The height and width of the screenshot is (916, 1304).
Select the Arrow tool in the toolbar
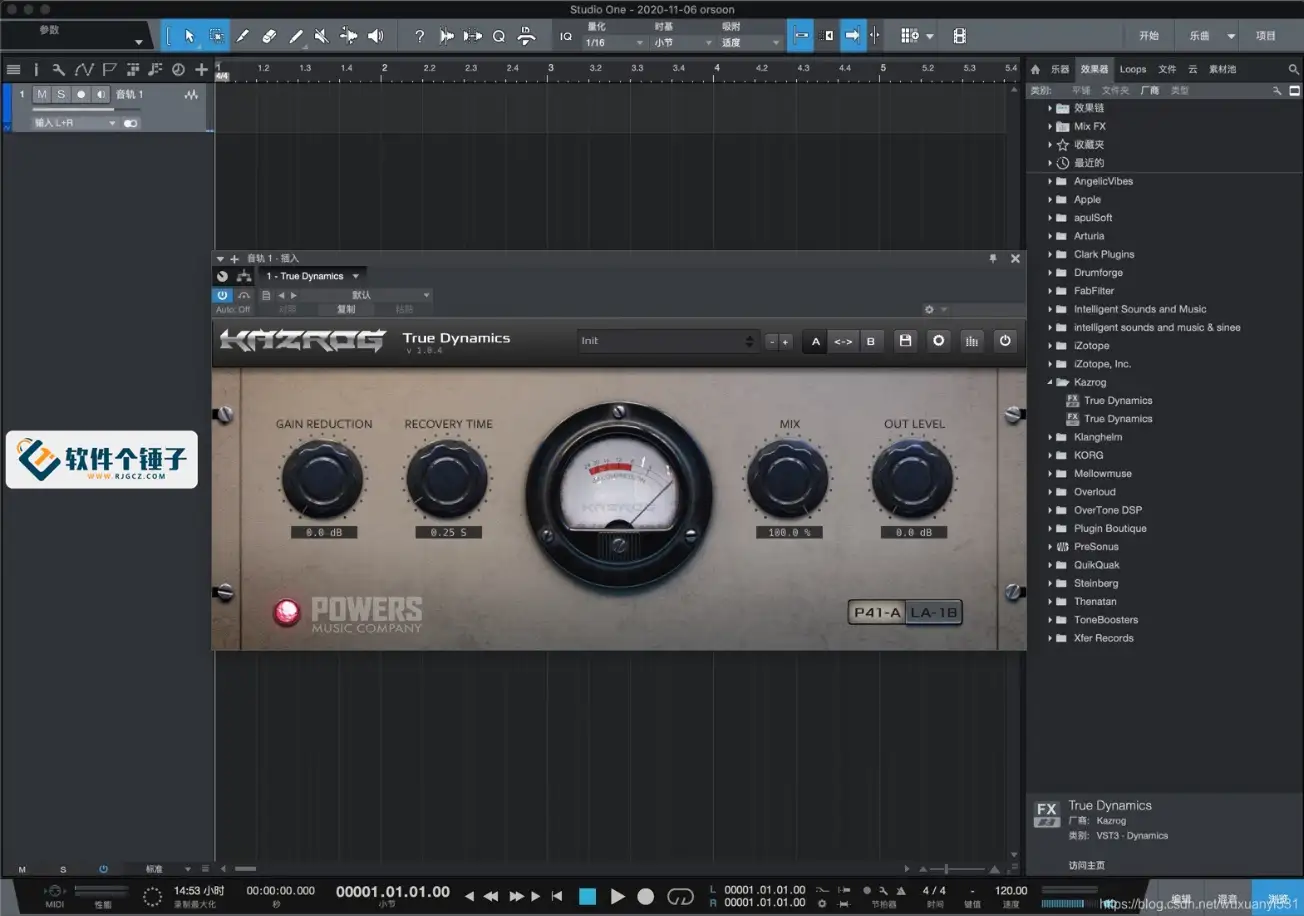[190, 36]
